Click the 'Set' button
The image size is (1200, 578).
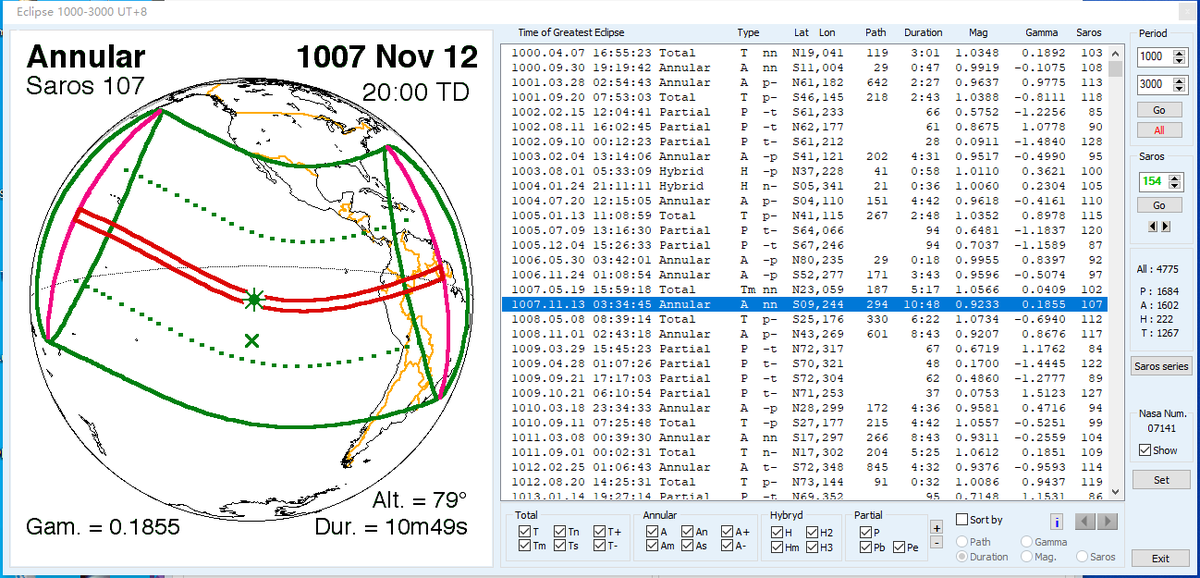point(1160,480)
